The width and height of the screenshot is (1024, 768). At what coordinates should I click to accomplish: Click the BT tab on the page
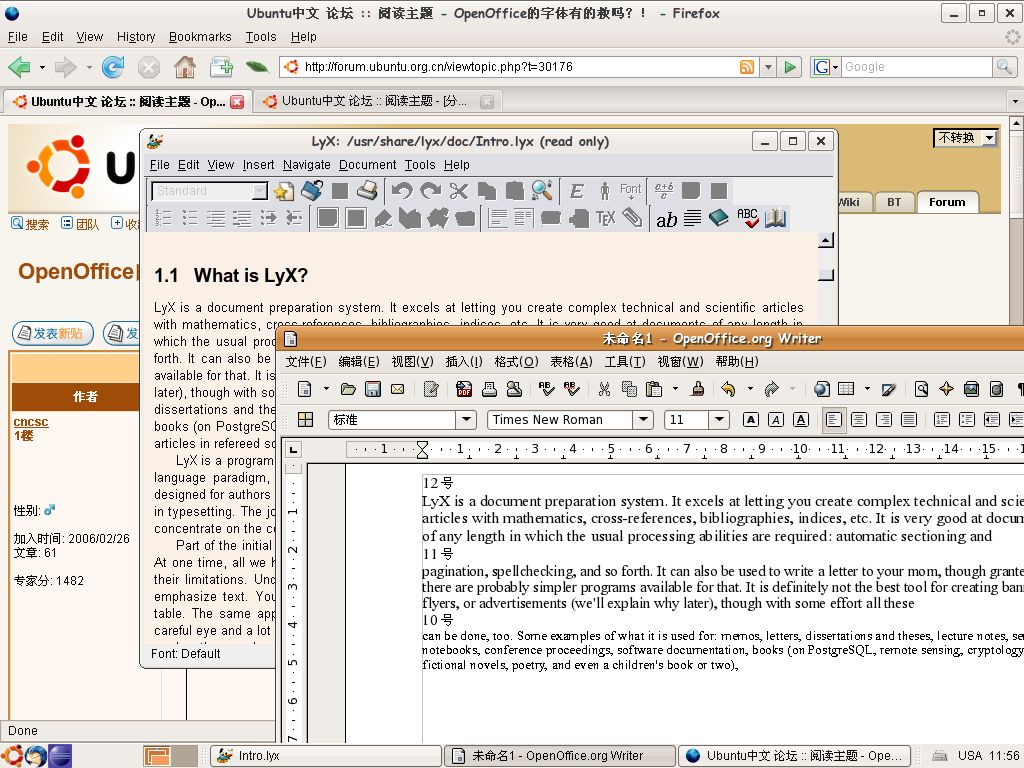(x=893, y=202)
